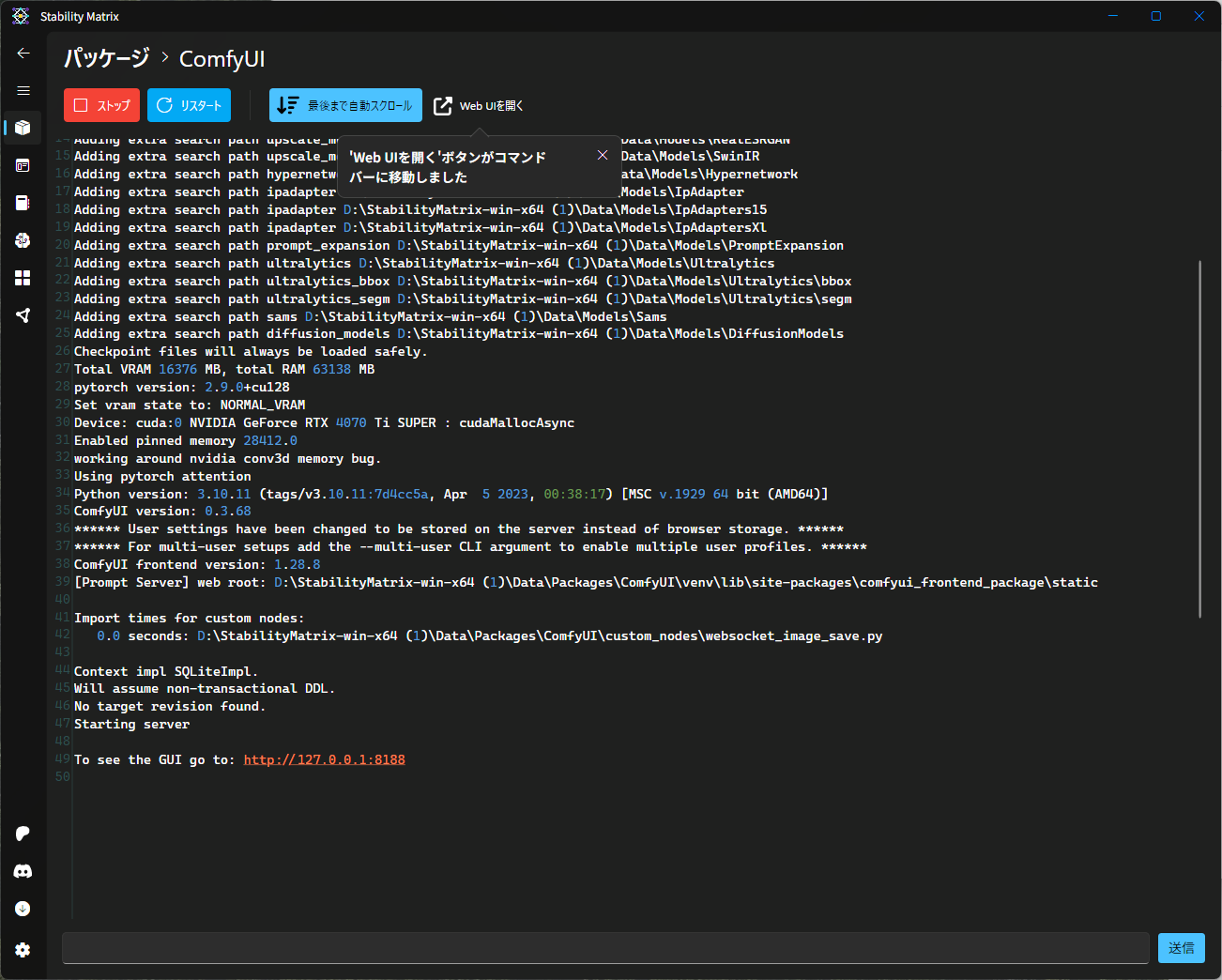Click the blue リスタート button
The image size is (1222, 980).
tap(189, 105)
